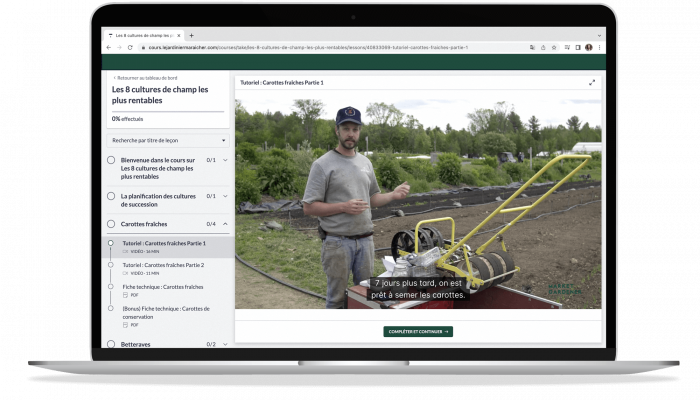Click the fullscreen expand icon above the video

click(x=592, y=82)
